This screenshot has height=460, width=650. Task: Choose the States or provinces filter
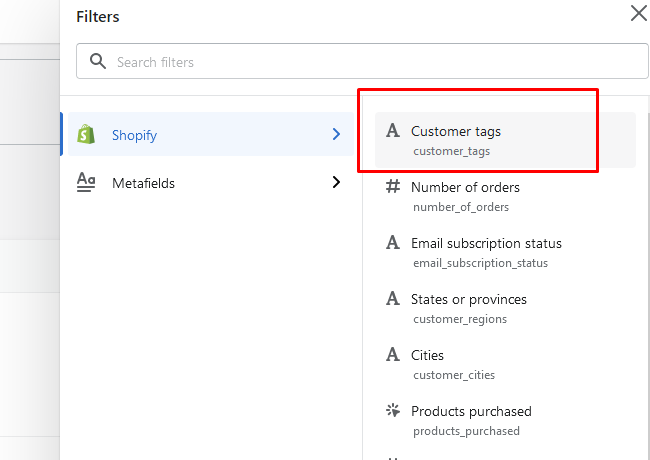[468, 299]
